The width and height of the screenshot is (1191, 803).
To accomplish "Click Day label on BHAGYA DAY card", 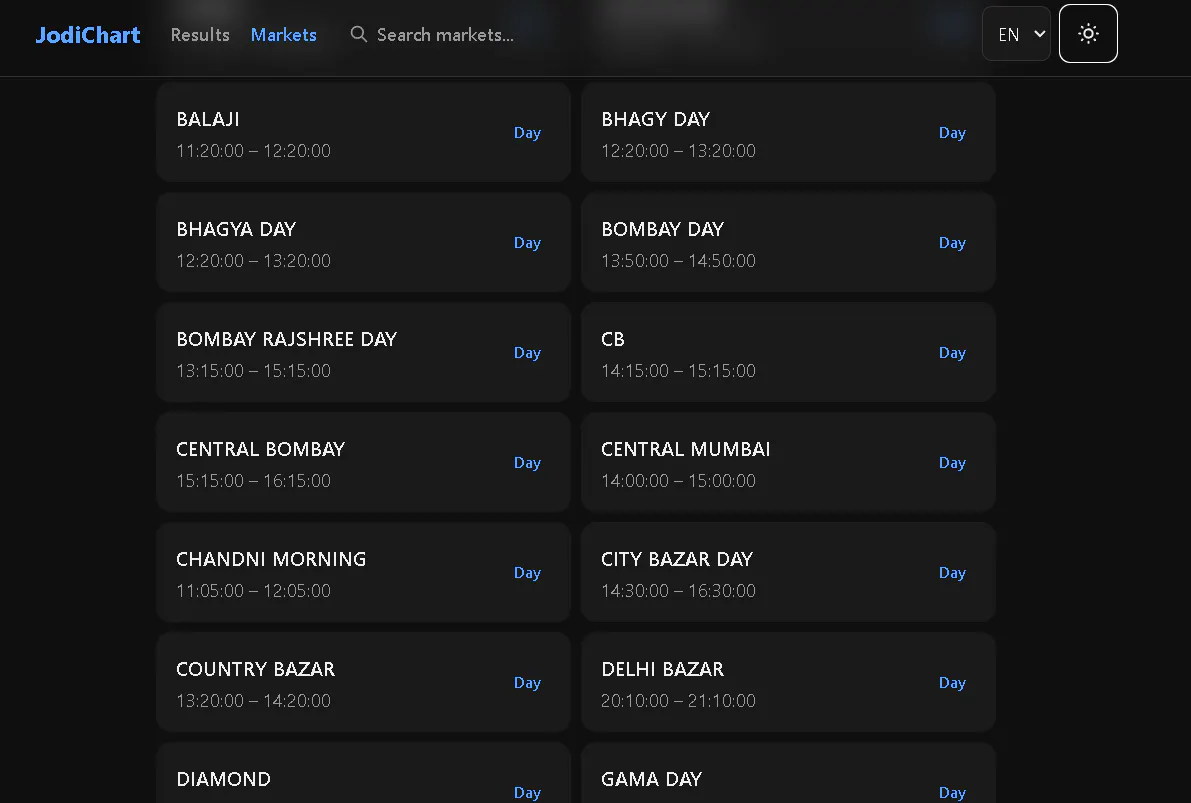I will [527, 243].
